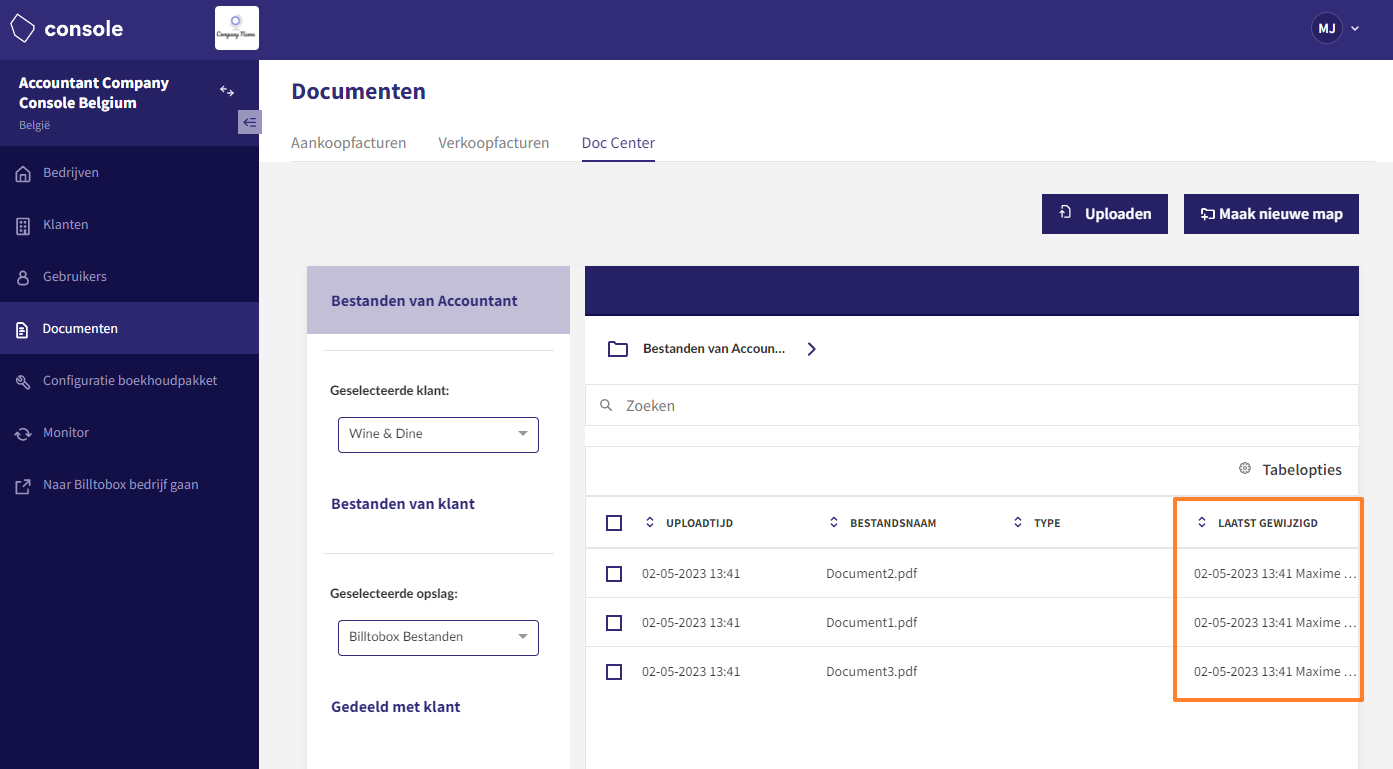Toggle the select-all checkbox in table header
The width and height of the screenshot is (1393, 769).
pyautogui.click(x=614, y=523)
